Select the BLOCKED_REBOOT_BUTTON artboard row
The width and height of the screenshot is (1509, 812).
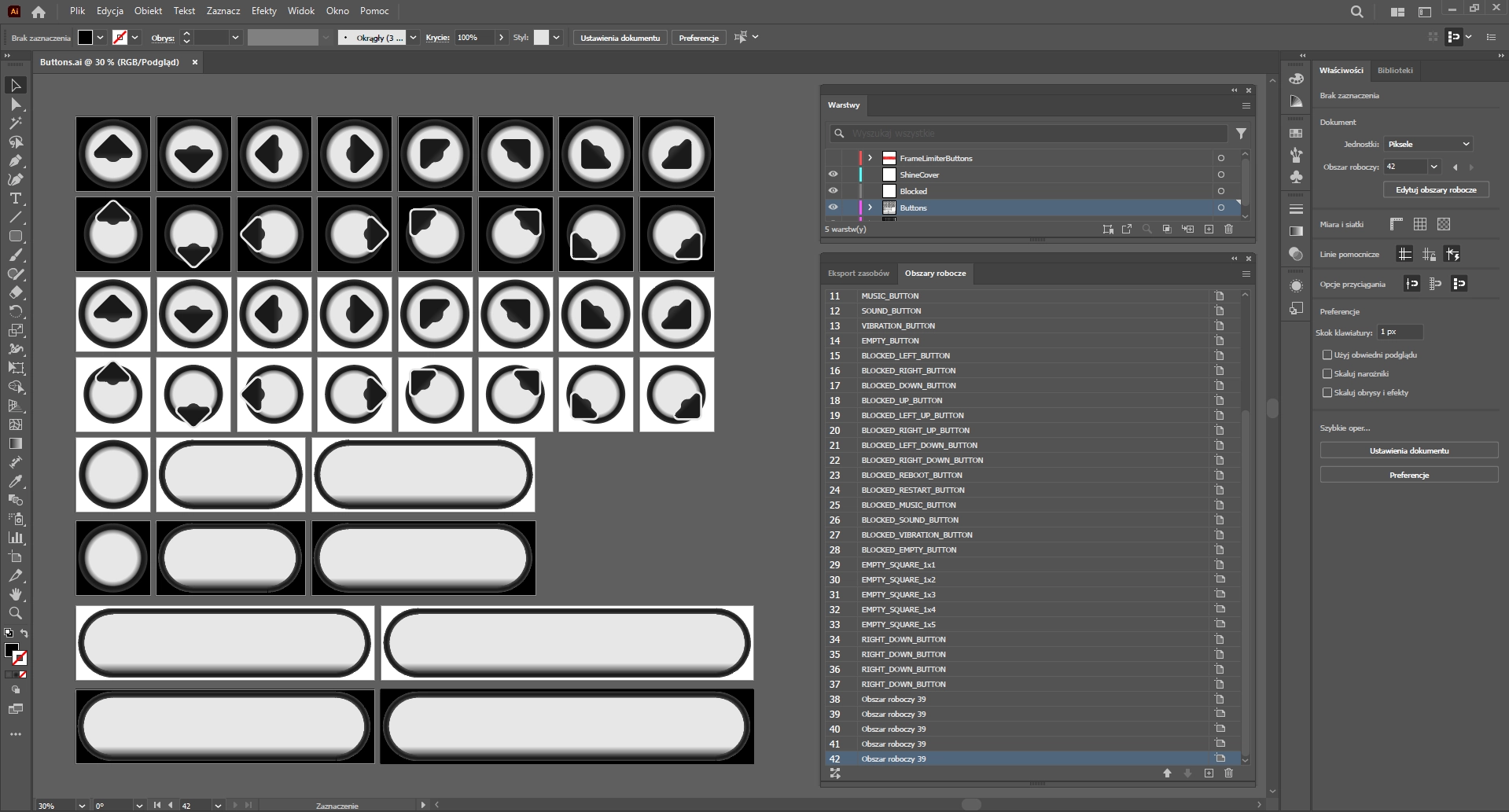point(911,476)
